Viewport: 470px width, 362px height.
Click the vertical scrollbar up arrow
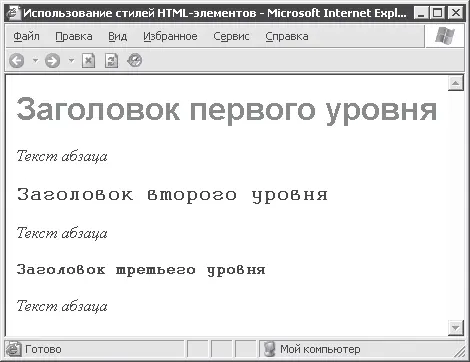click(x=456, y=83)
